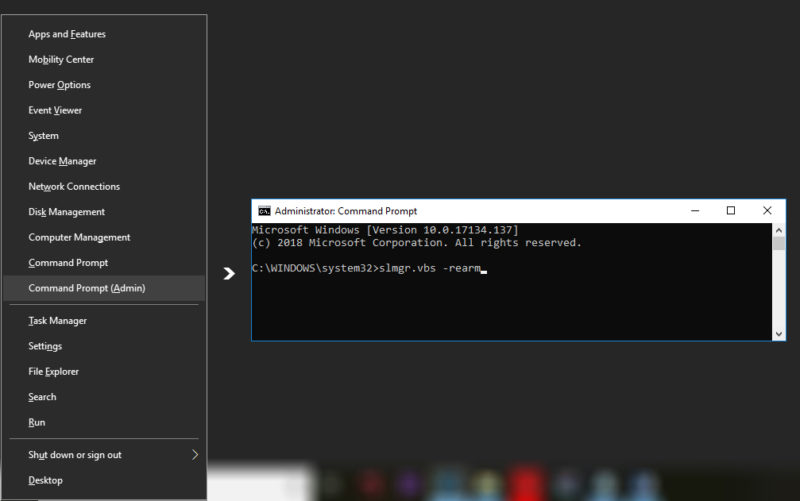The width and height of the screenshot is (800, 501).
Task: Launch Event Viewer
Action: (x=55, y=110)
